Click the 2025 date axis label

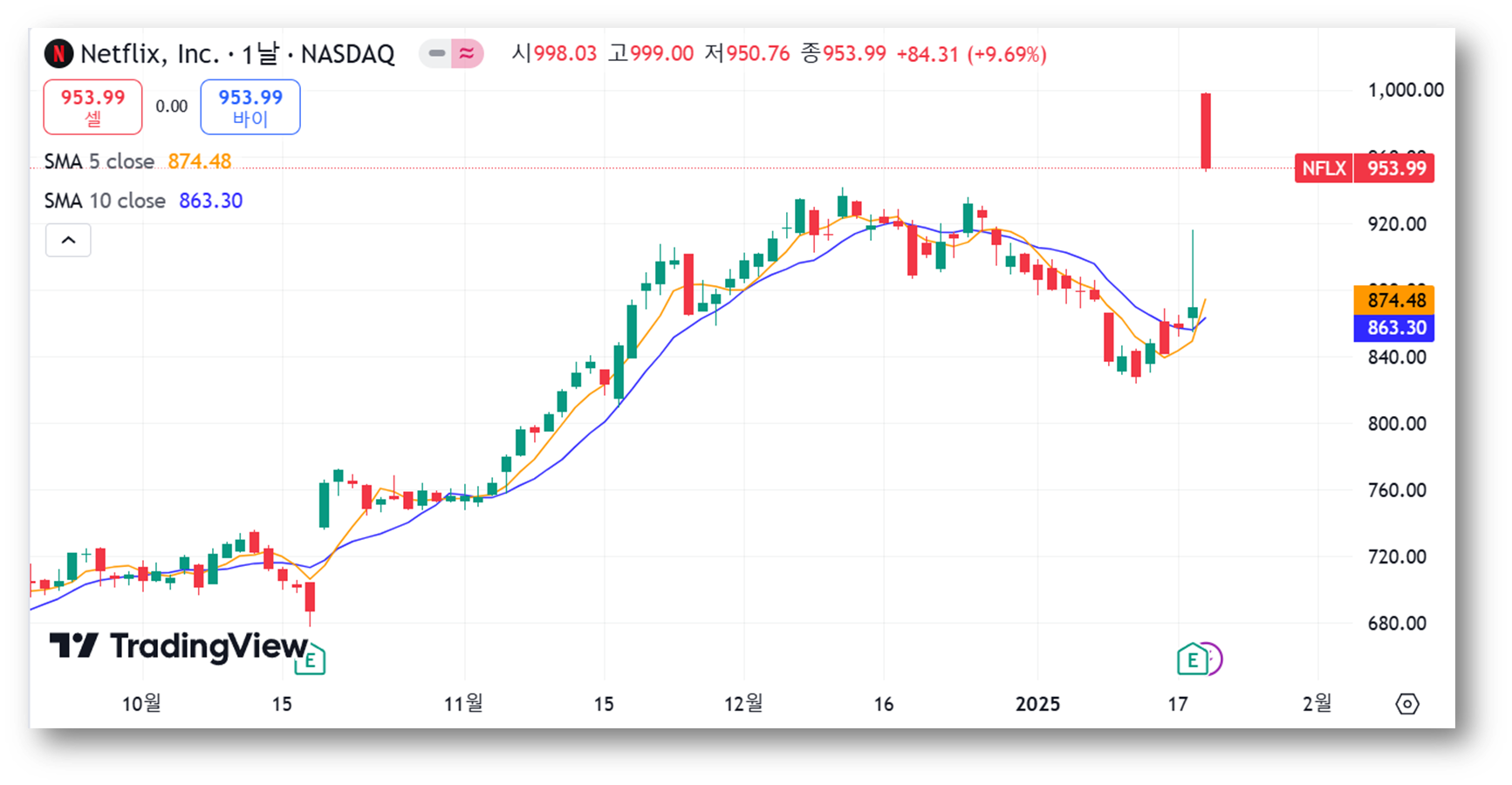[x=1037, y=704]
